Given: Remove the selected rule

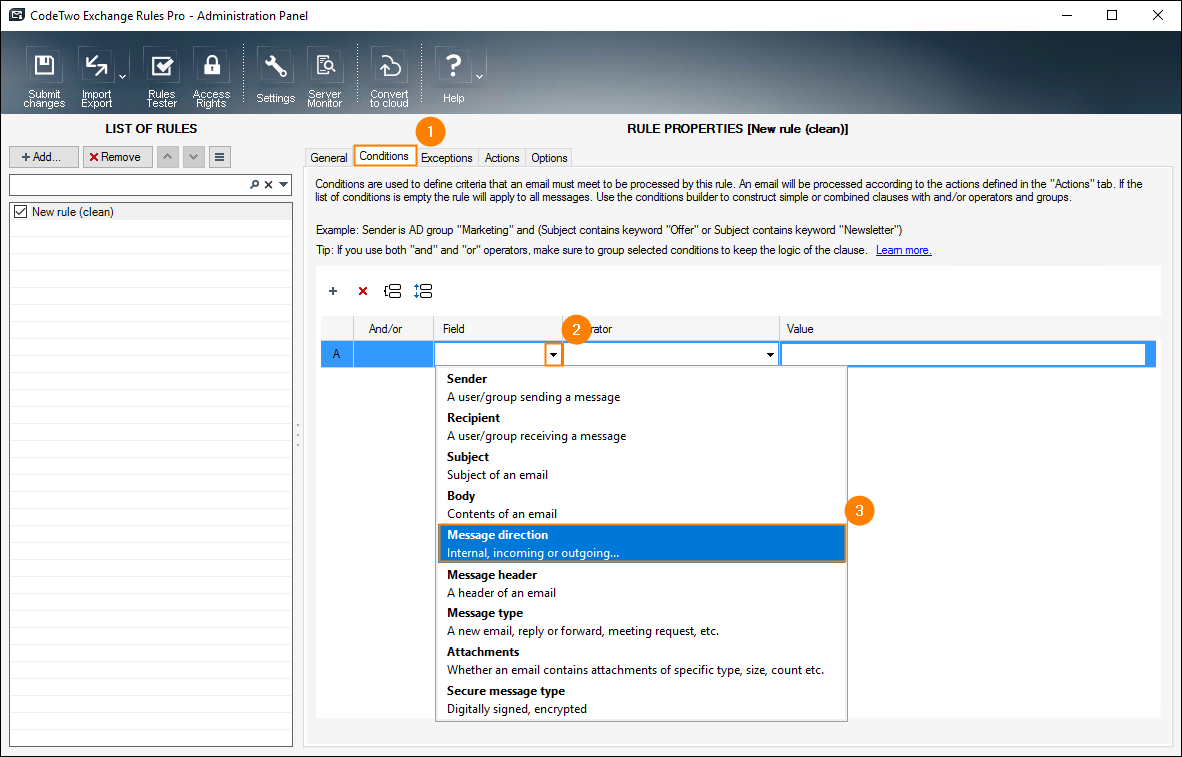Looking at the screenshot, I should 118,157.
